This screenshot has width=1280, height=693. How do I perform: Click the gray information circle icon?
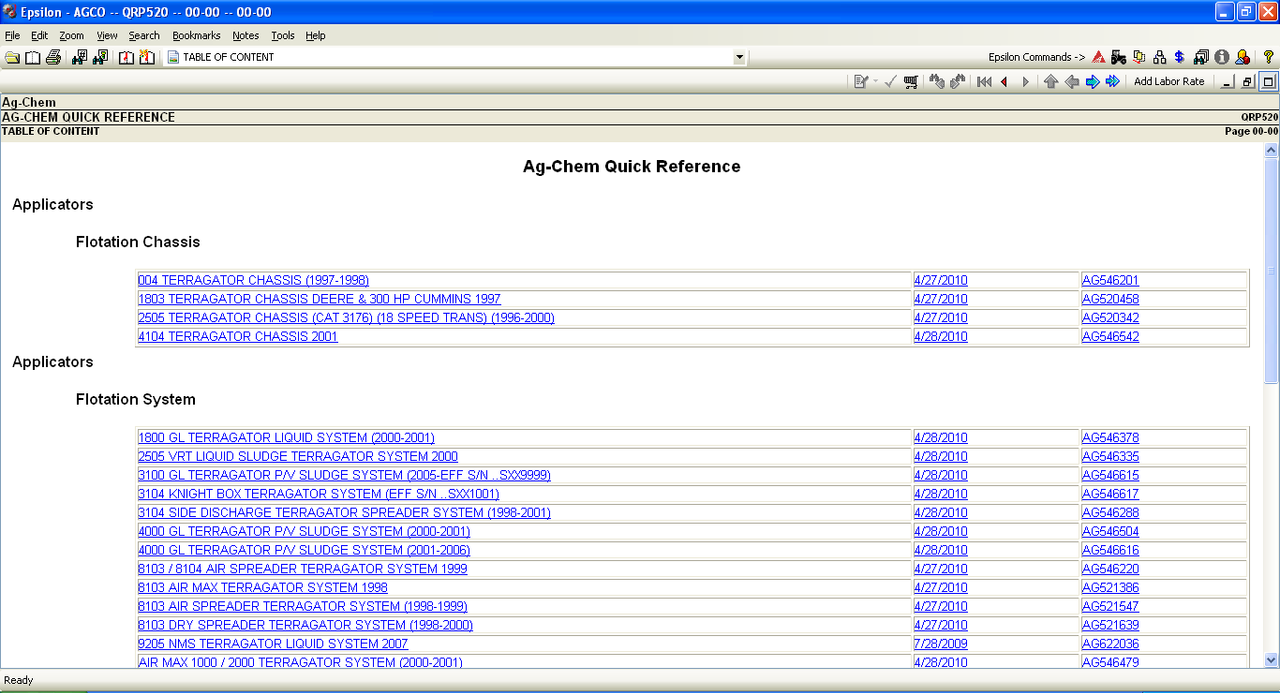[1221, 57]
